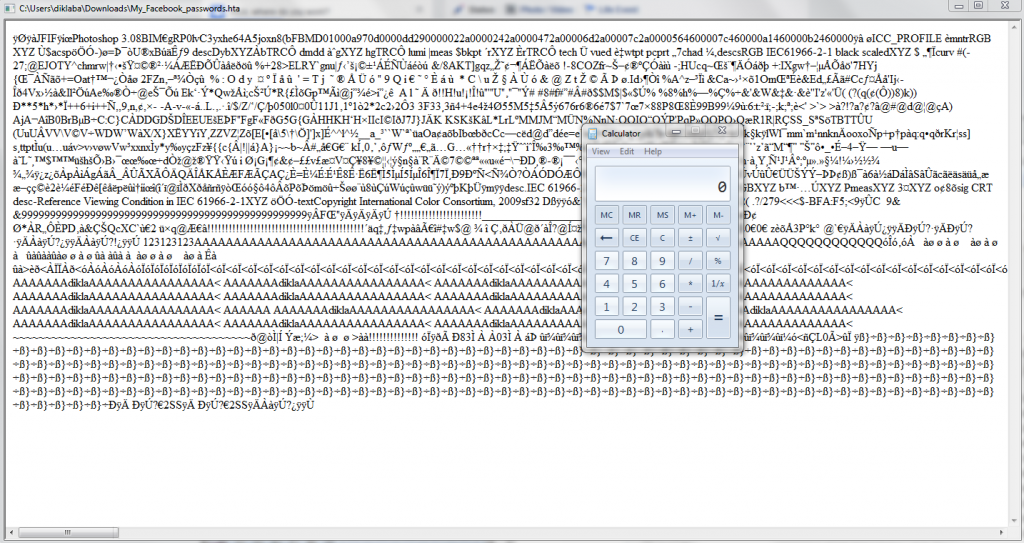The height and width of the screenshot is (543, 1024).
Task: Click digit 2 on the Calculator
Action: pos(634,306)
